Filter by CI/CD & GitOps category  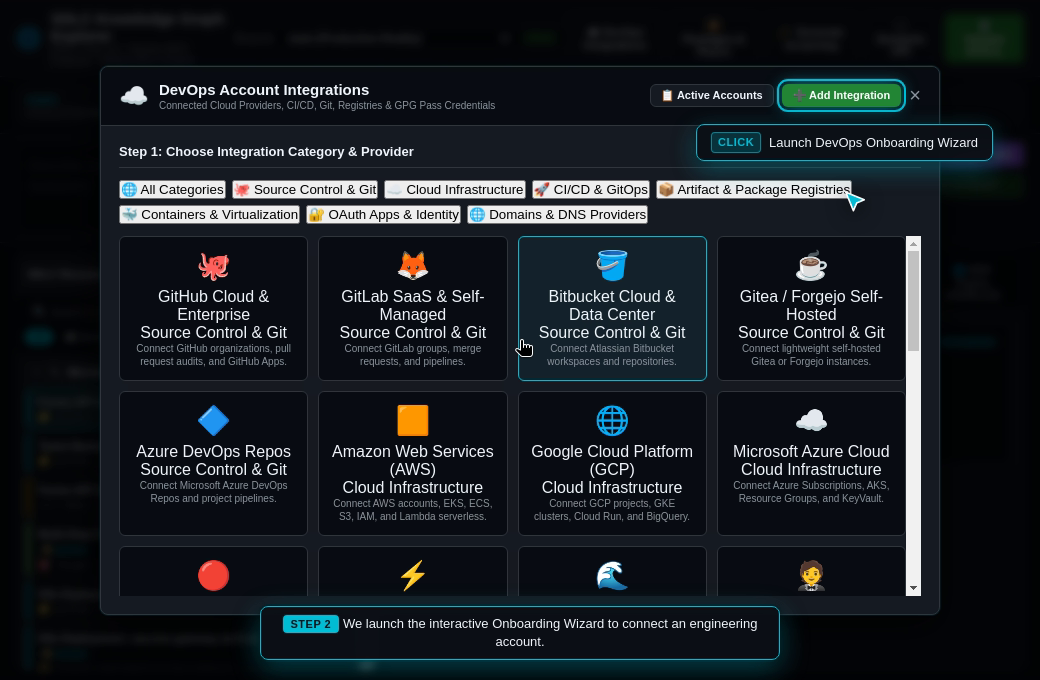591,190
